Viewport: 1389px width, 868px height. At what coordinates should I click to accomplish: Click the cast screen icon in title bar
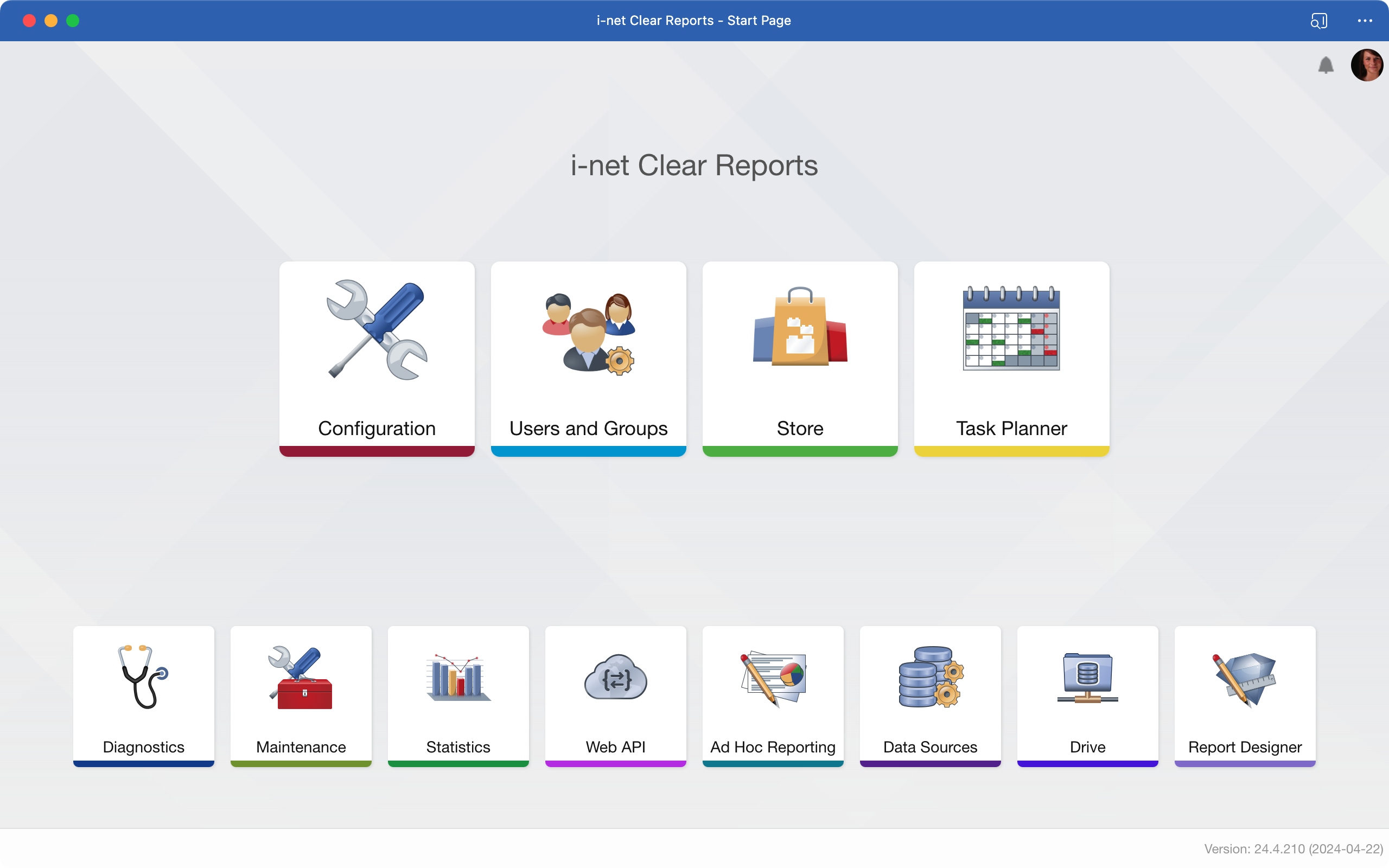point(1319,21)
